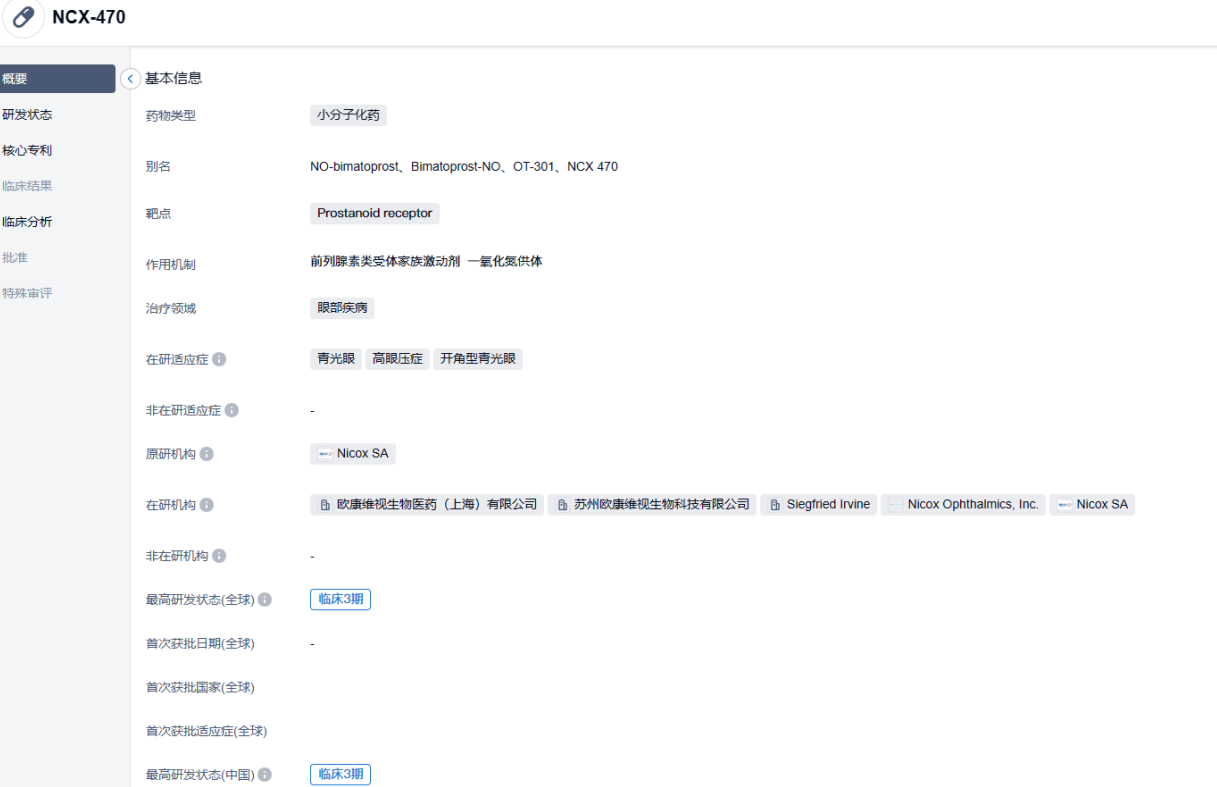
Task: Switch to 临床分析 section
Action: click(28, 222)
